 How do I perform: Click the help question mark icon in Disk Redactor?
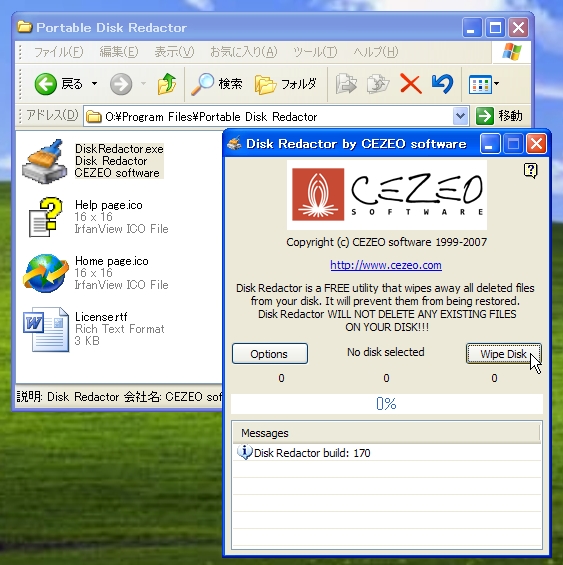[x=530, y=170]
